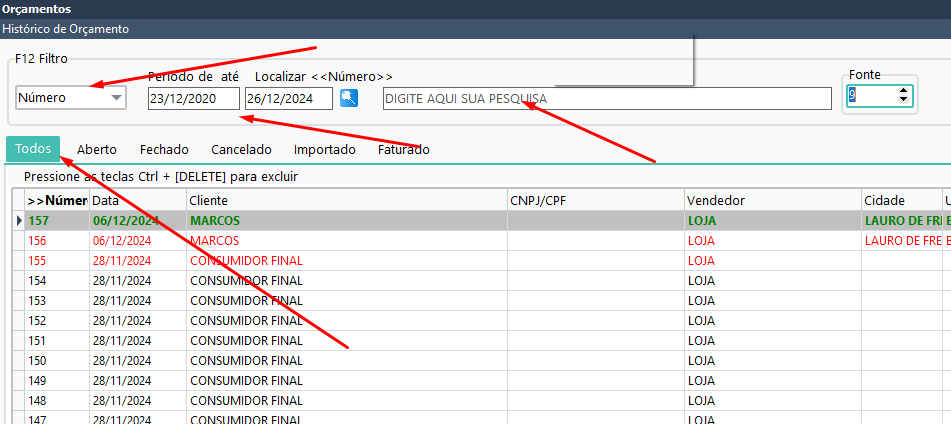Image resolution: width=951 pixels, height=424 pixels.
Task: Sort by the Vendedor column header
Action: 773,200
